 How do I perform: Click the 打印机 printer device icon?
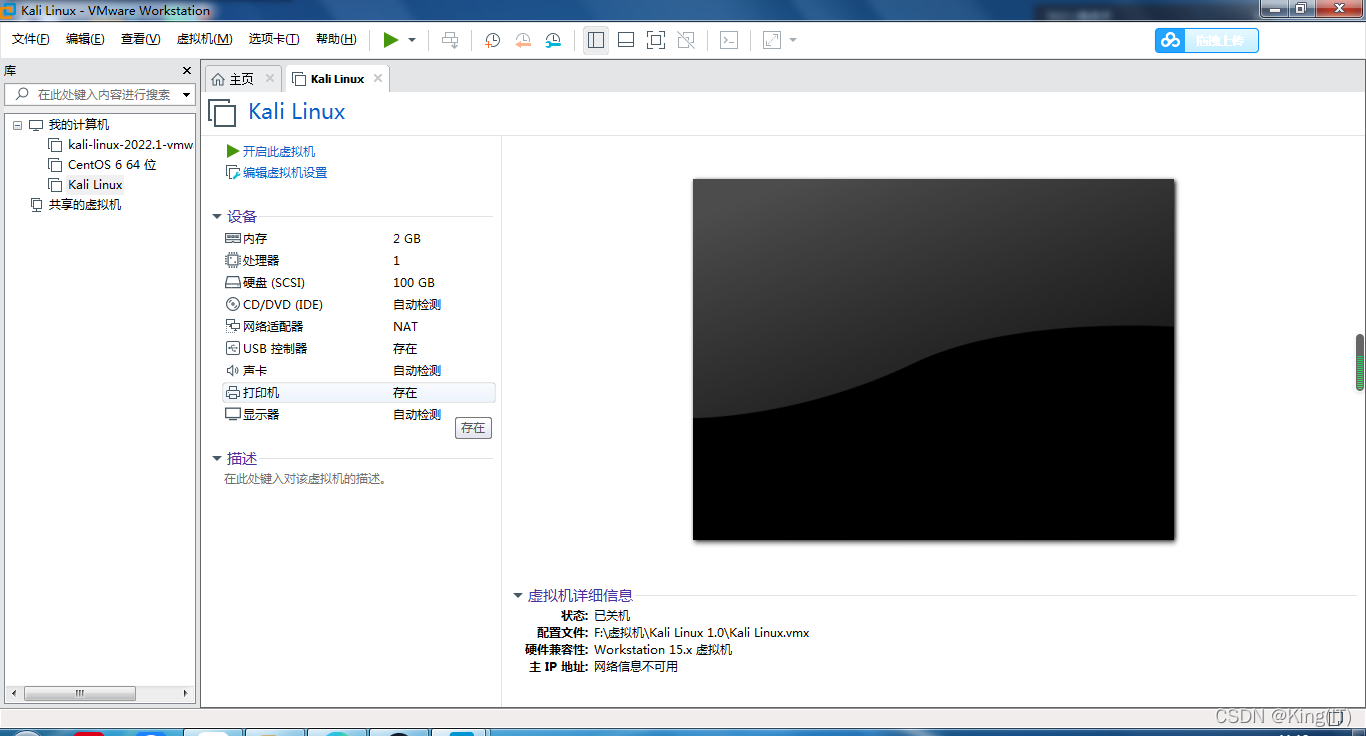233,393
